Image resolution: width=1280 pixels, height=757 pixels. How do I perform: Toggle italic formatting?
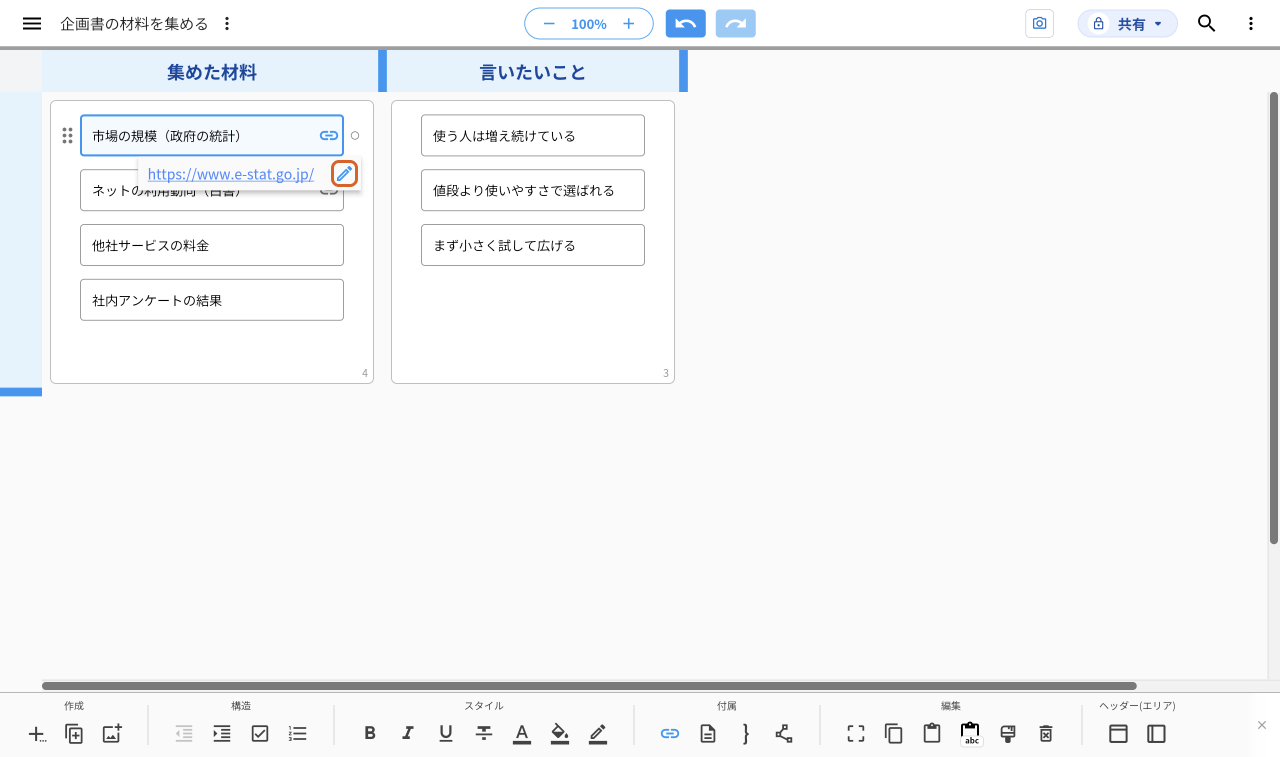(408, 734)
